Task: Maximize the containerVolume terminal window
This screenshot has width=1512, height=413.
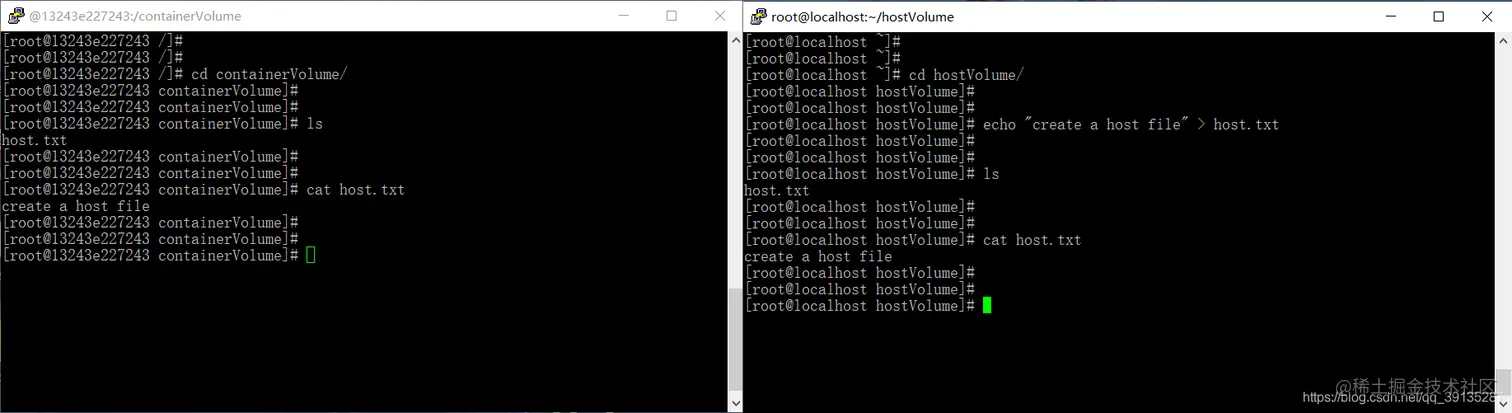Action: pos(671,16)
